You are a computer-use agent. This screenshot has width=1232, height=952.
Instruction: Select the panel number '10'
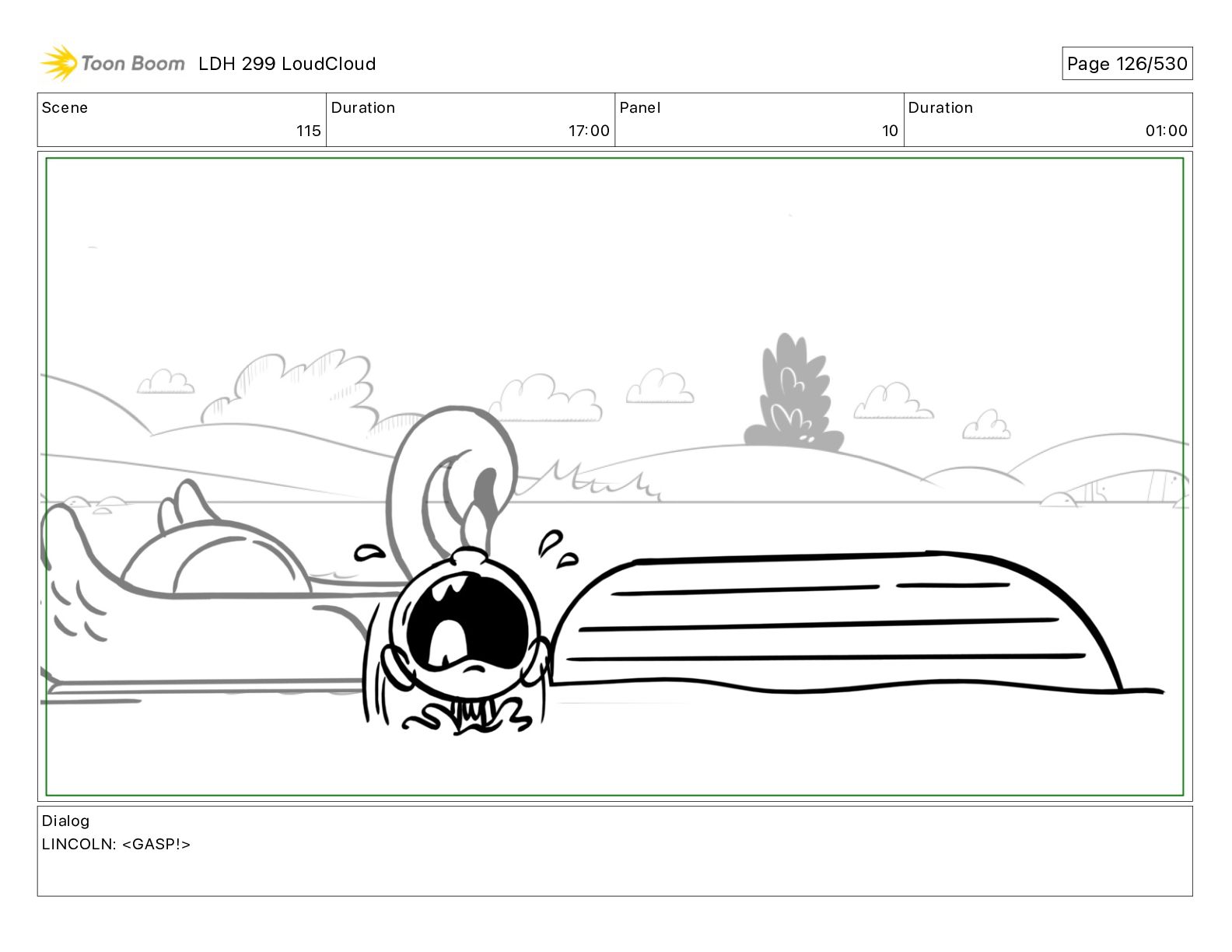pyautogui.click(x=890, y=131)
